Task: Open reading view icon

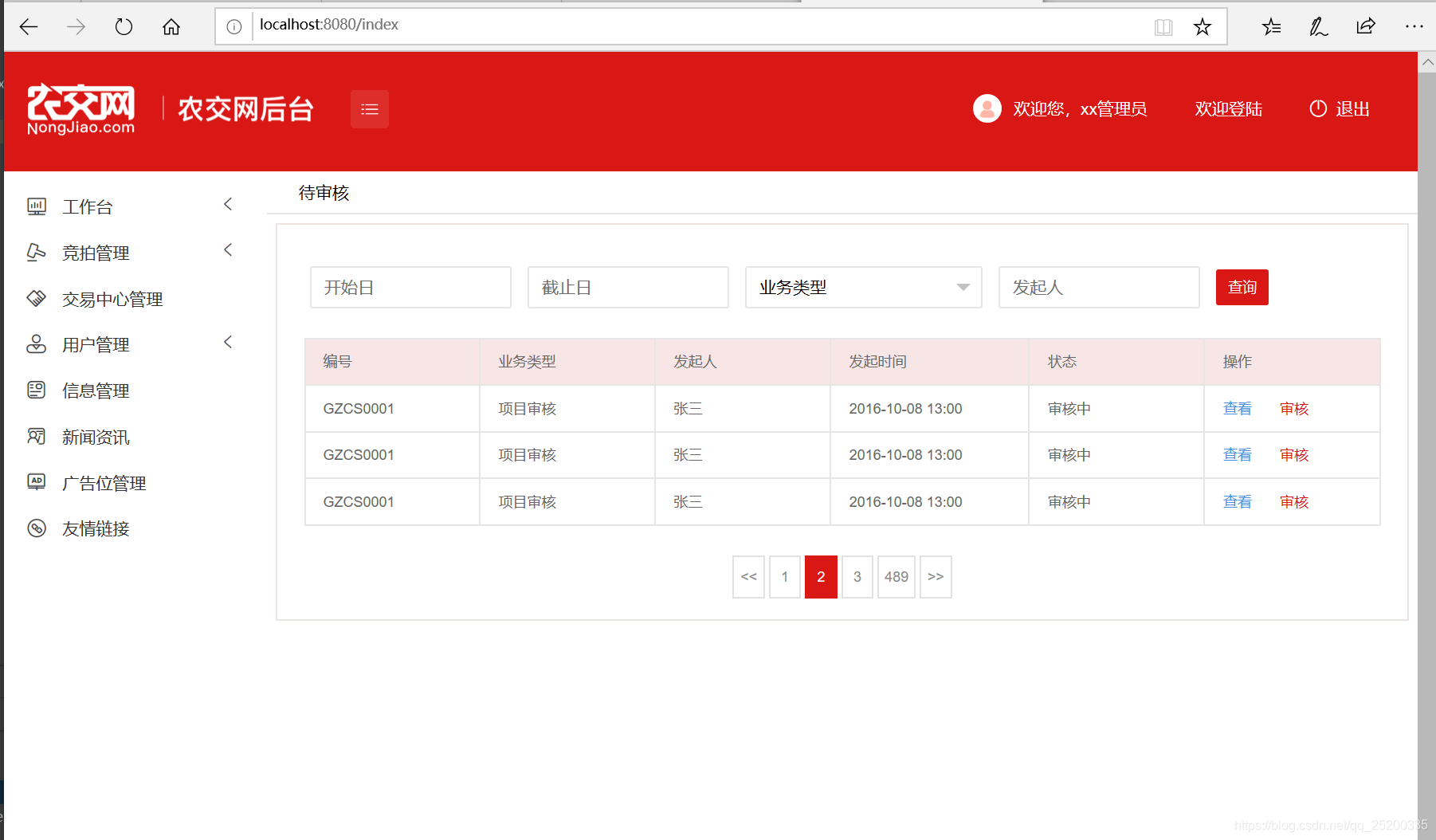Action: point(1163,27)
